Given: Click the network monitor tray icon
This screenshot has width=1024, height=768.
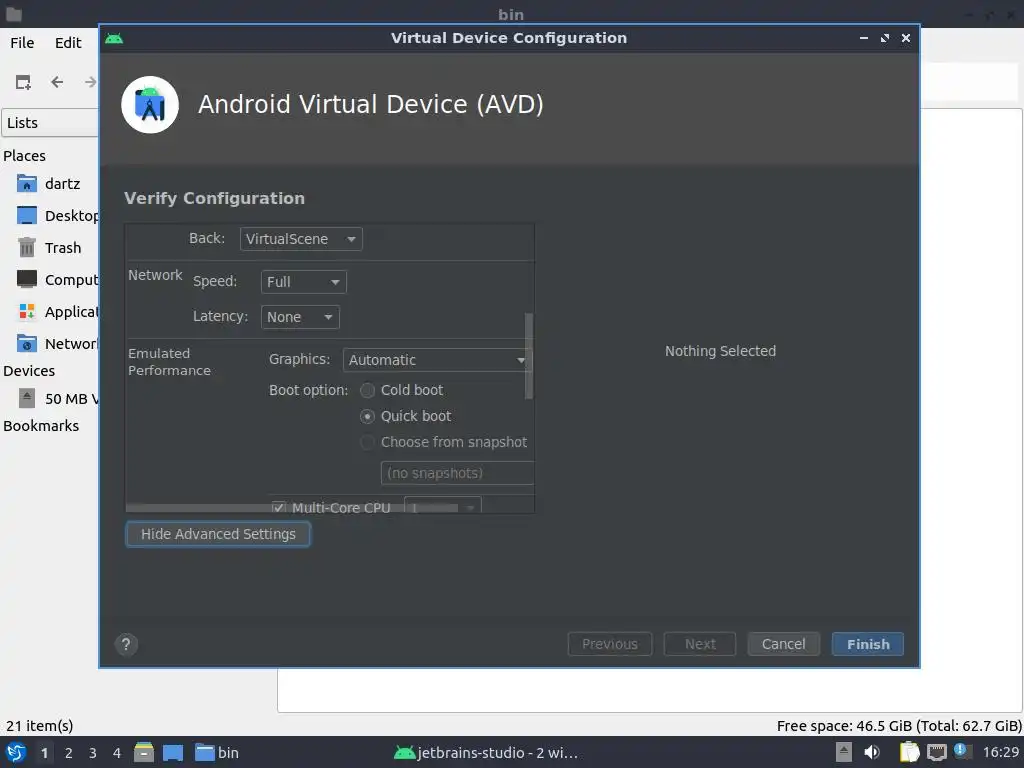Looking at the screenshot, I should pos(936,753).
